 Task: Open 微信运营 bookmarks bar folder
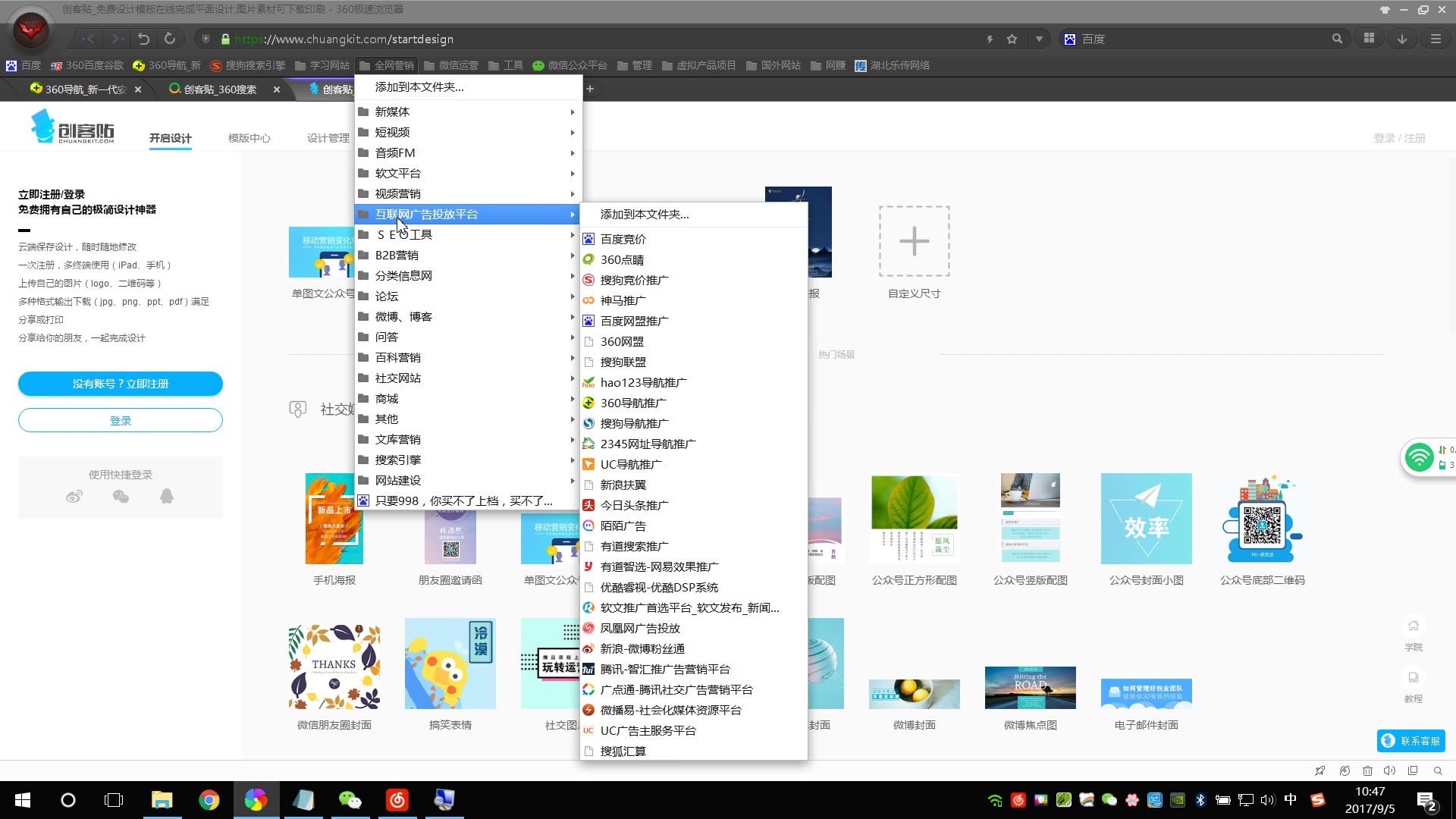[x=451, y=65]
